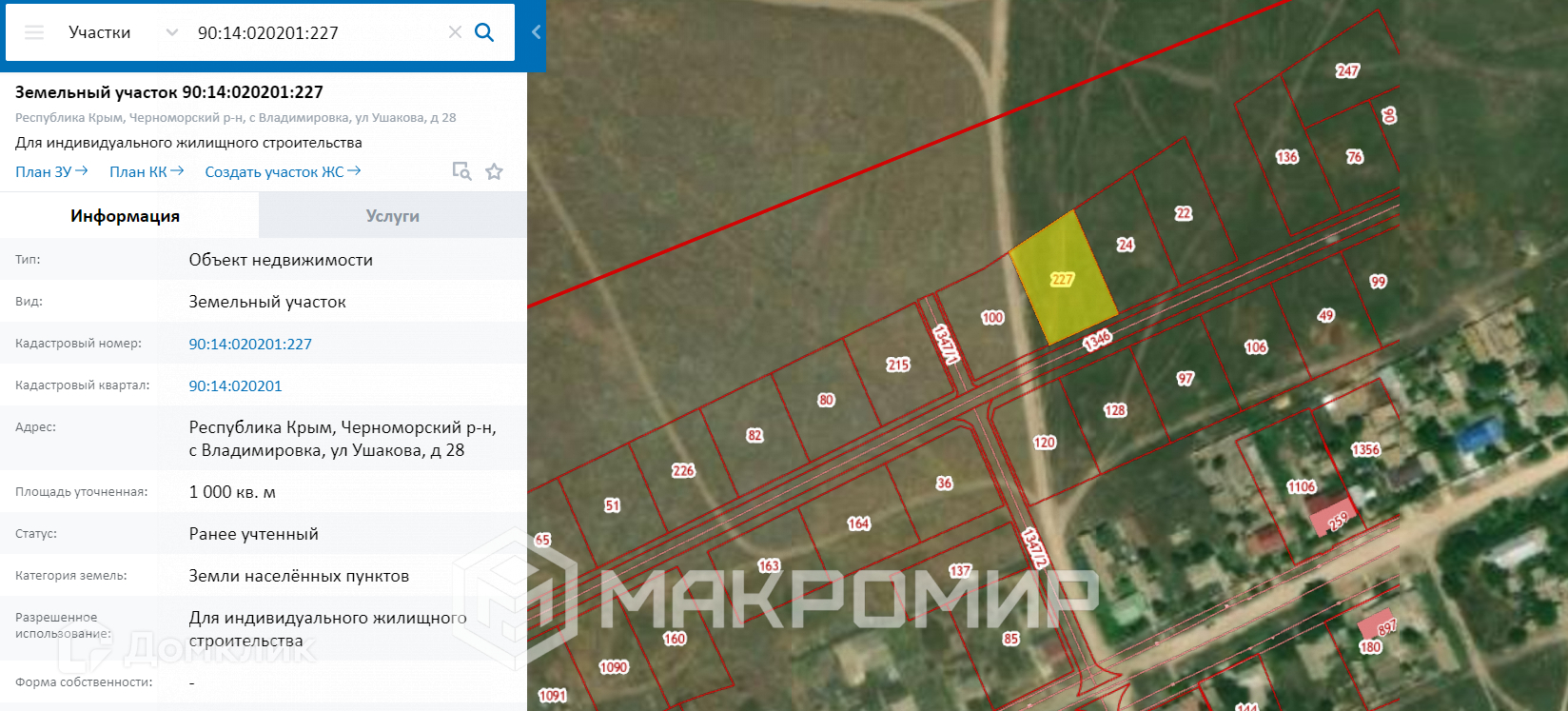The image size is (1568, 711).
Task: Click the area value 1 000 кв. м
Action: [x=232, y=492]
